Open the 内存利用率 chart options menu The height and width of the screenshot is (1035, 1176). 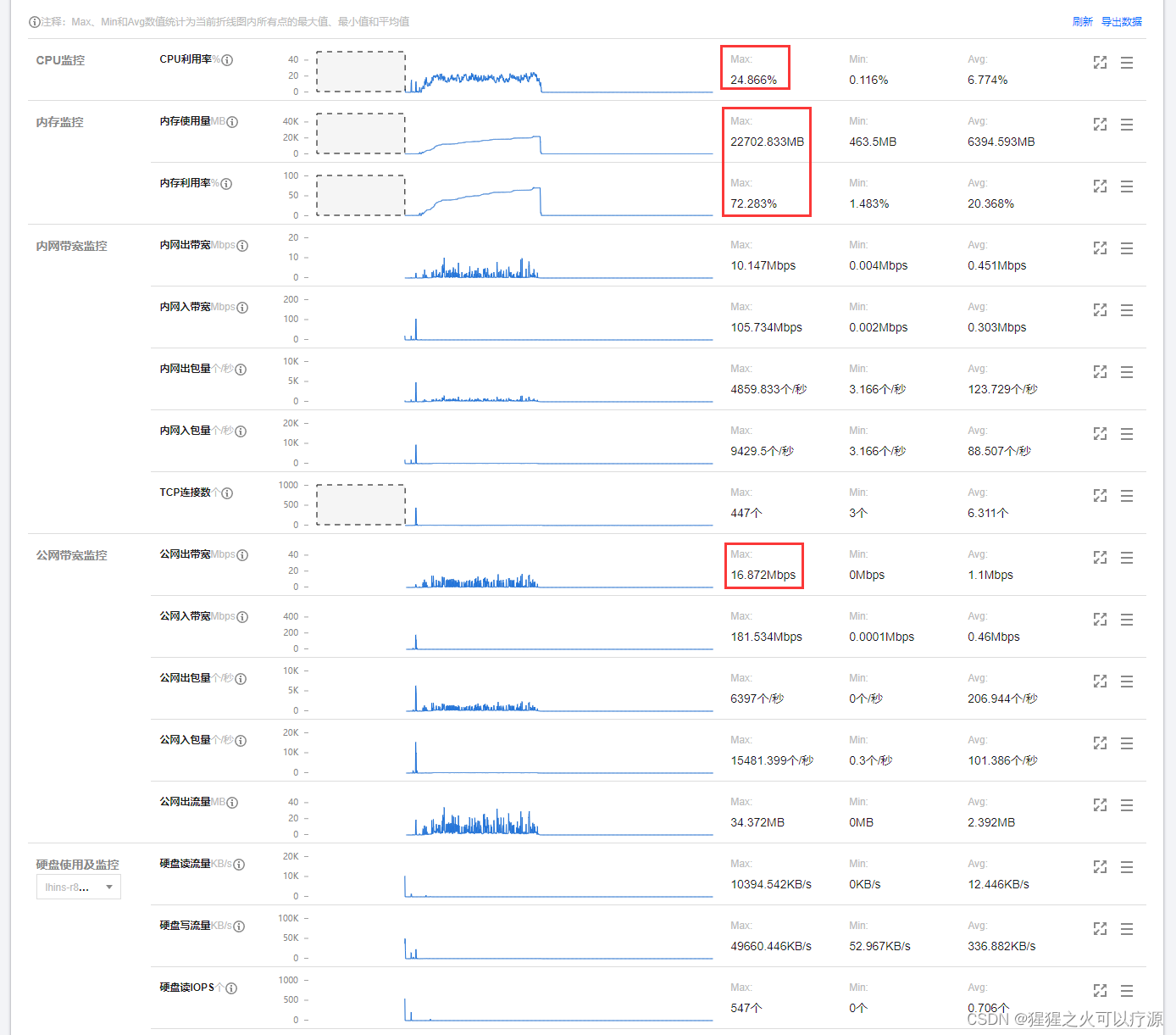[1127, 186]
